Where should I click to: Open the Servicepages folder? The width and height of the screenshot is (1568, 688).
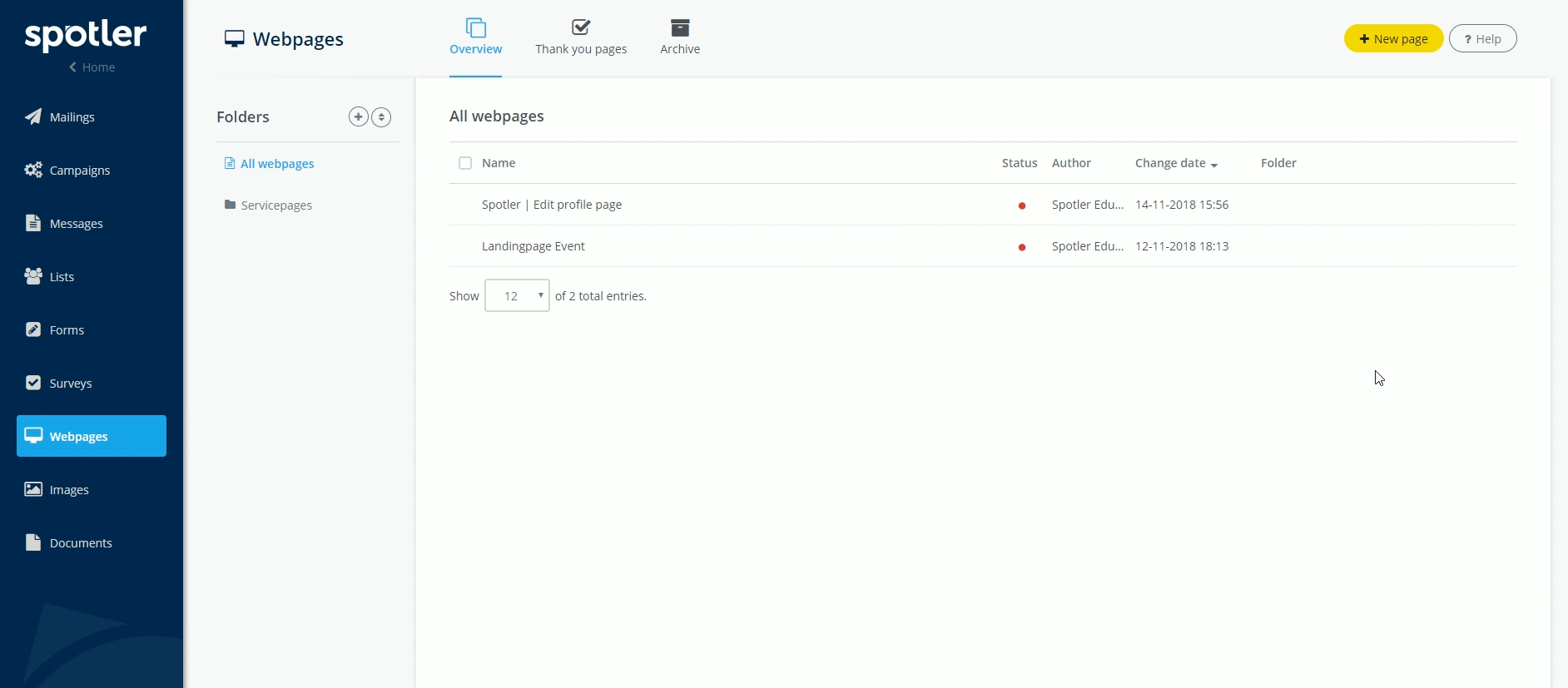268,205
